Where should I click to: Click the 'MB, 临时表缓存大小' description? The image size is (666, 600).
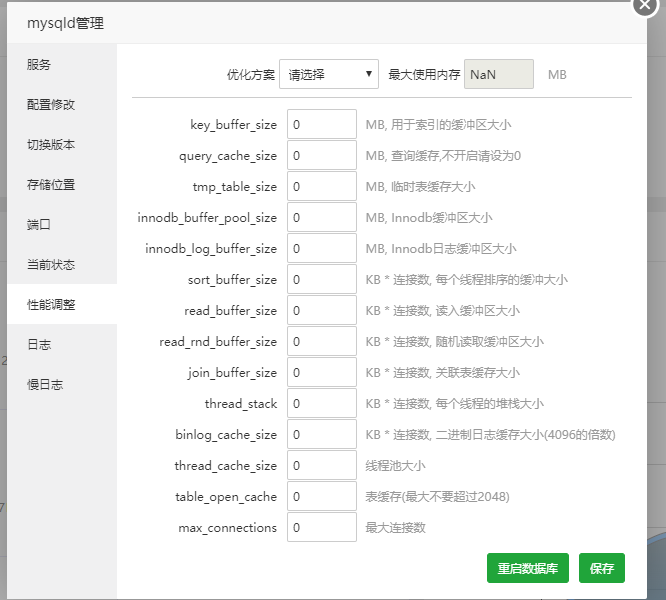point(420,186)
